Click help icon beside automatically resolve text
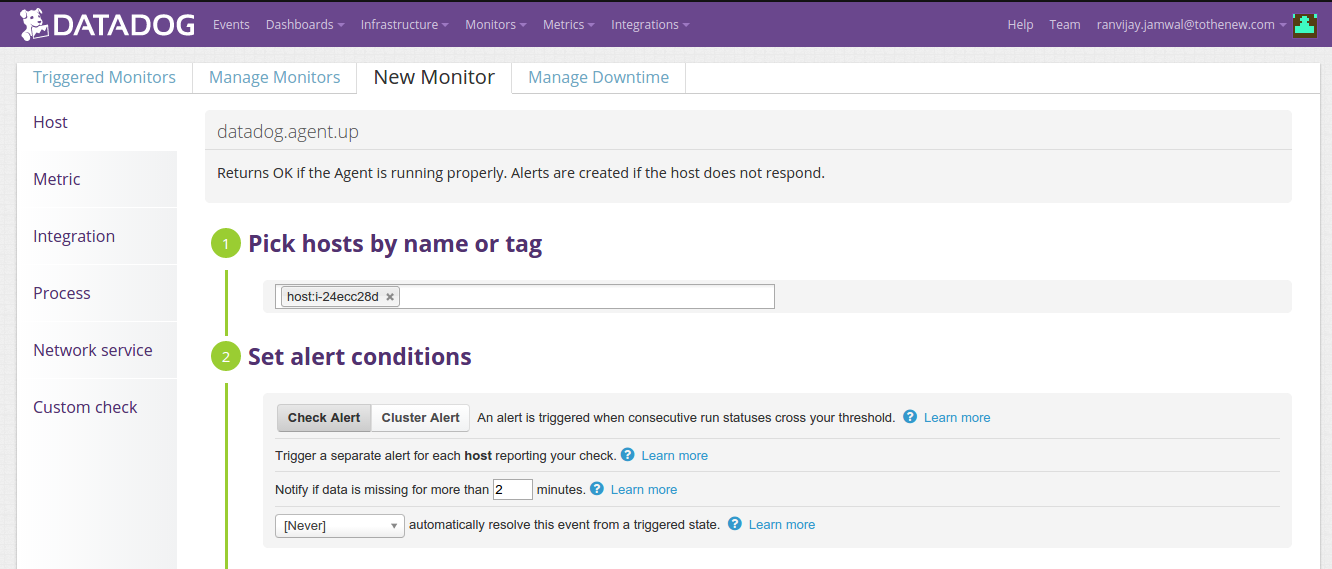 tap(735, 524)
